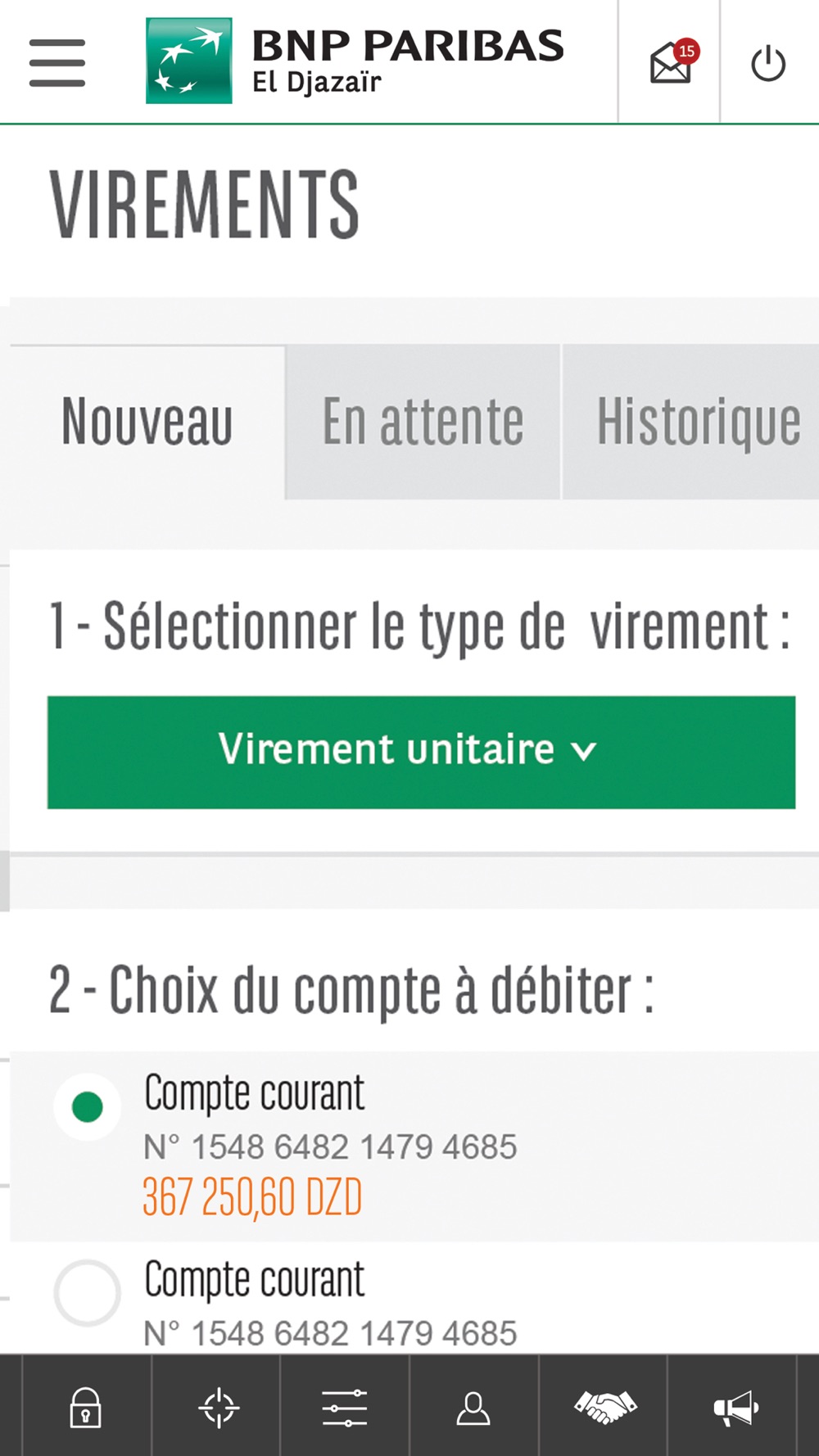Click the second account number text

(331, 1333)
